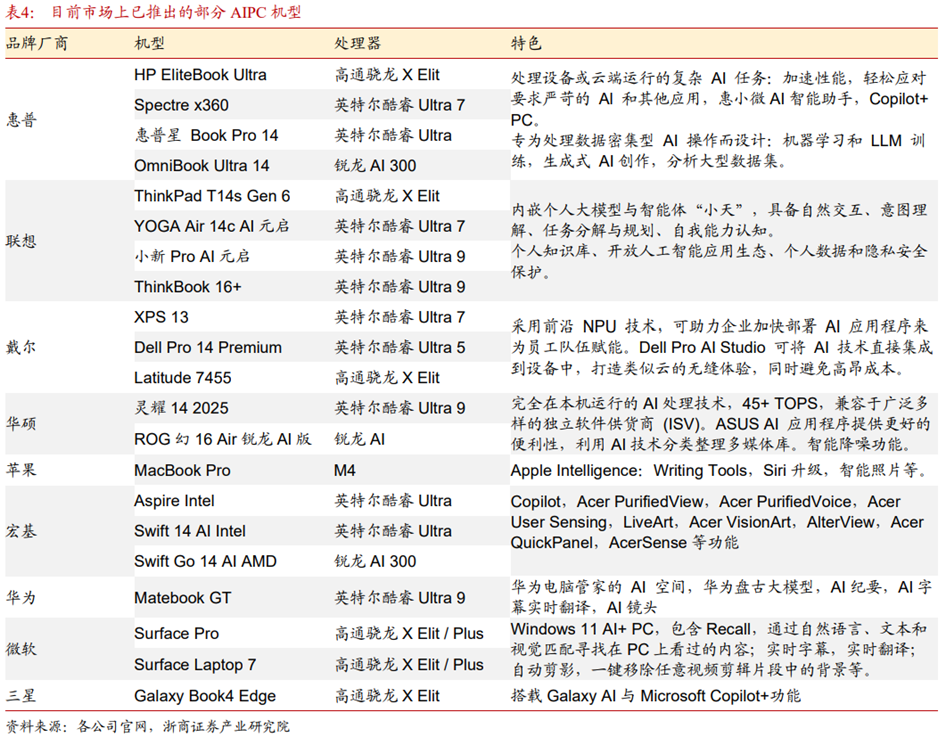Click the model "ThinkPad T14s Gen 6"

pyautogui.click(x=212, y=196)
